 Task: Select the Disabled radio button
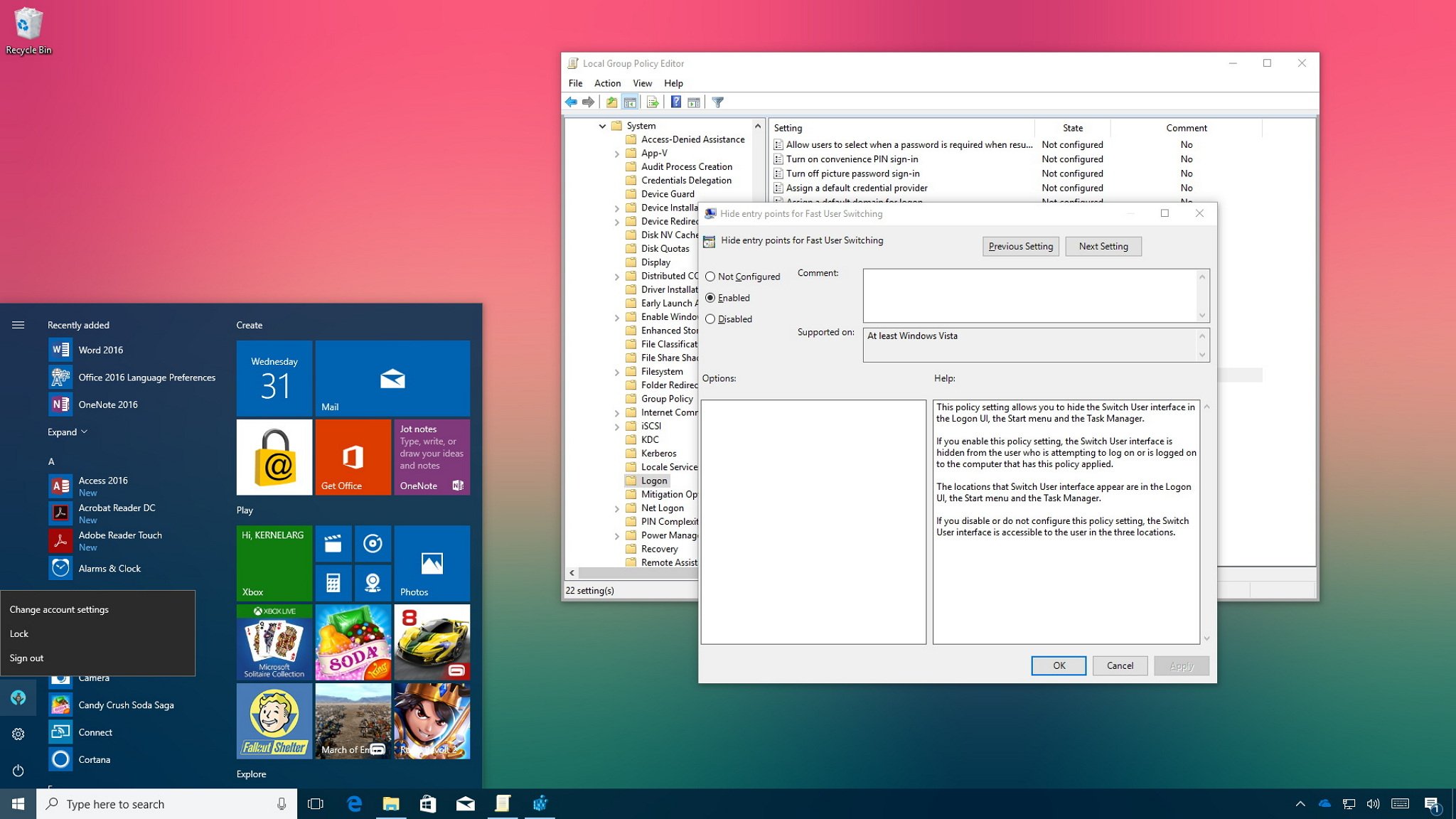(711, 318)
